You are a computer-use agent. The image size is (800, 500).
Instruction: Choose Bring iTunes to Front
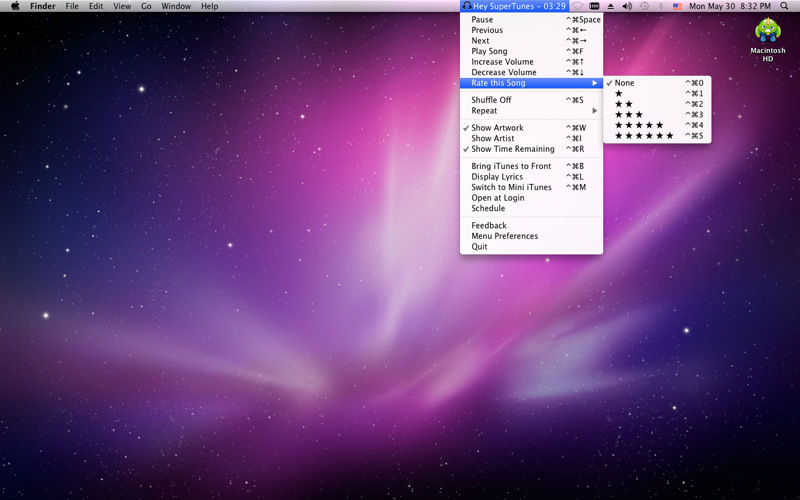(531, 166)
